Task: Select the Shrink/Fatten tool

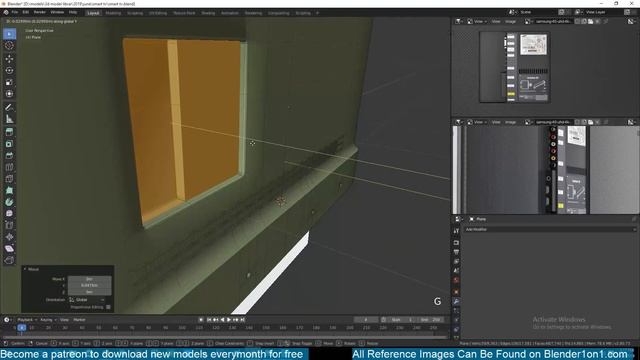Action: pyautogui.click(x=9, y=237)
